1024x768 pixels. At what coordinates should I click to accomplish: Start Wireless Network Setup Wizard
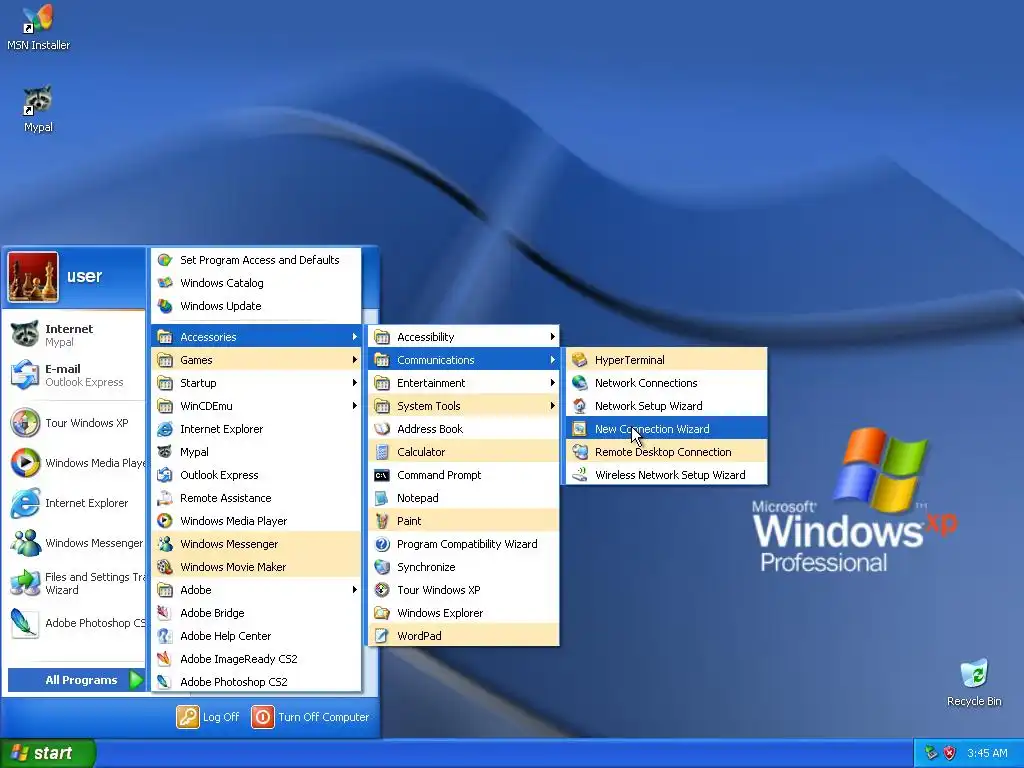tap(666, 475)
